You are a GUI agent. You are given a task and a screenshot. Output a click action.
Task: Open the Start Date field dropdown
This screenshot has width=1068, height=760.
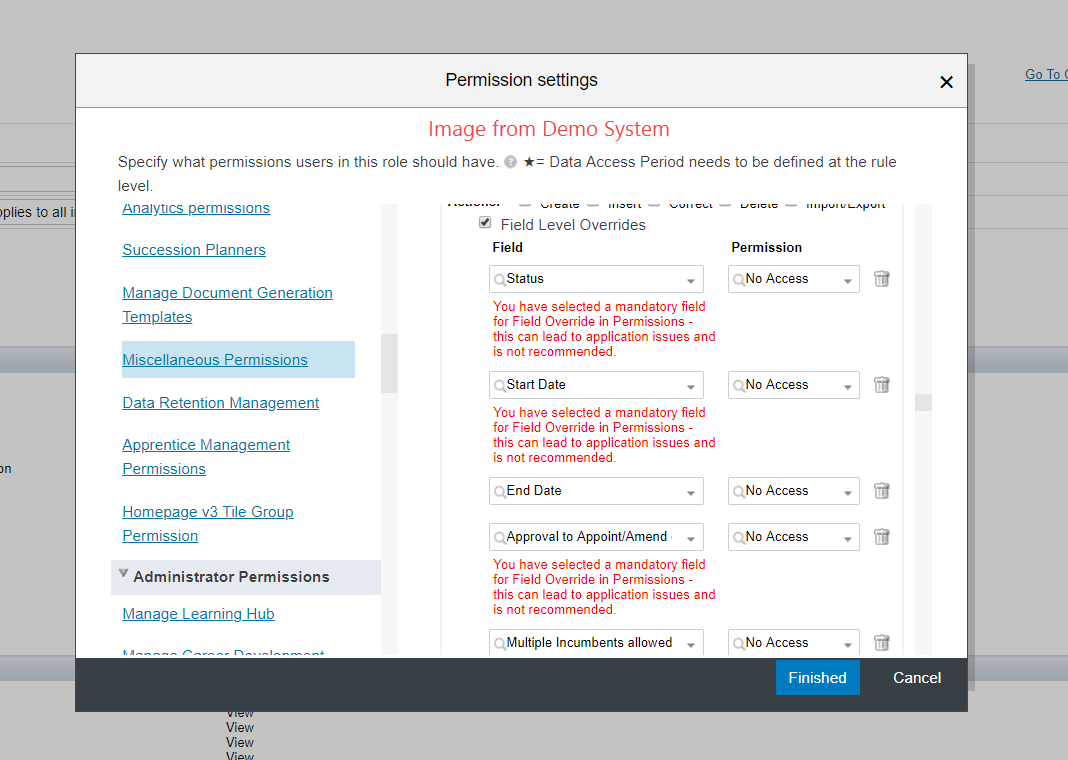click(596, 385)
